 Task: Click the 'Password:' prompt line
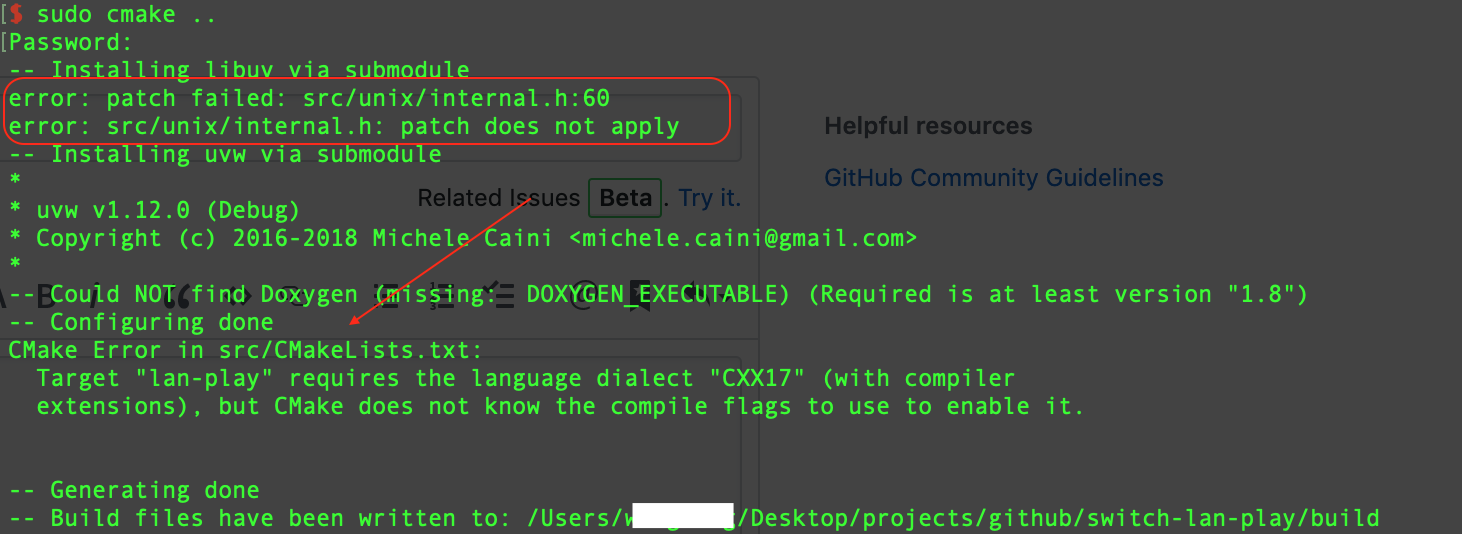[70, 43]
